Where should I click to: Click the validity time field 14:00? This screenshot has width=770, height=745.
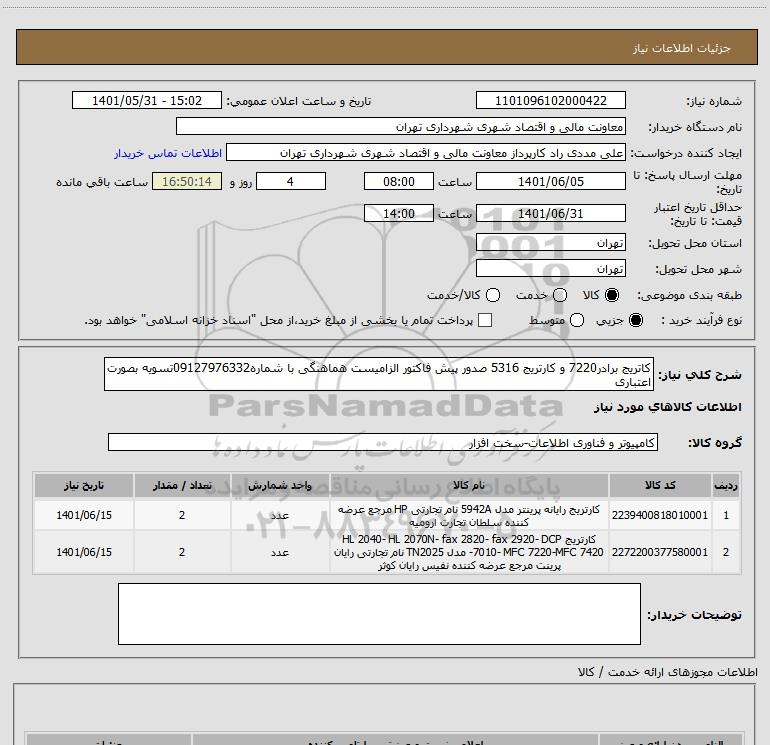(399, 214)
